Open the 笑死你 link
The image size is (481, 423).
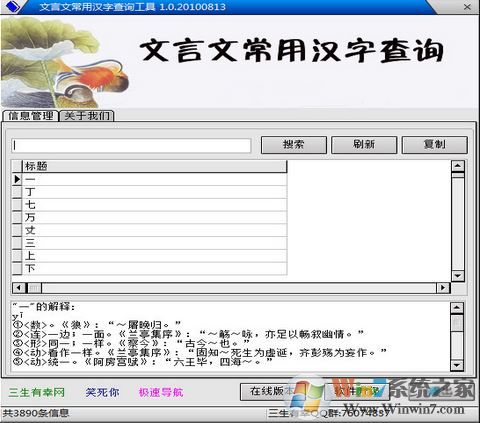point(102,392)
